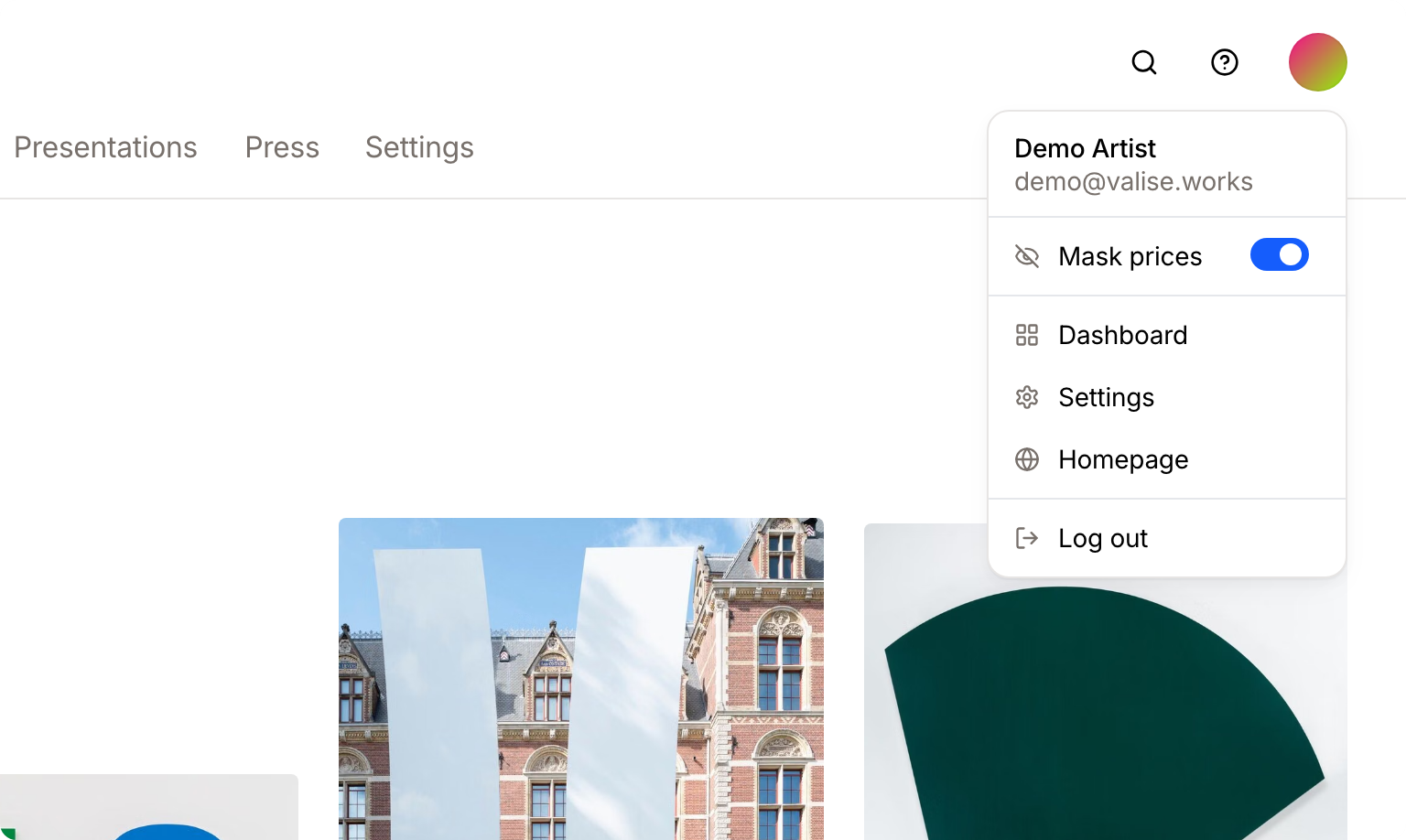The width and height of the screenshot is (1406, 840).
Task: Select Log out in the account menu
Action: pyautogui.click(x=1167, y=538)
